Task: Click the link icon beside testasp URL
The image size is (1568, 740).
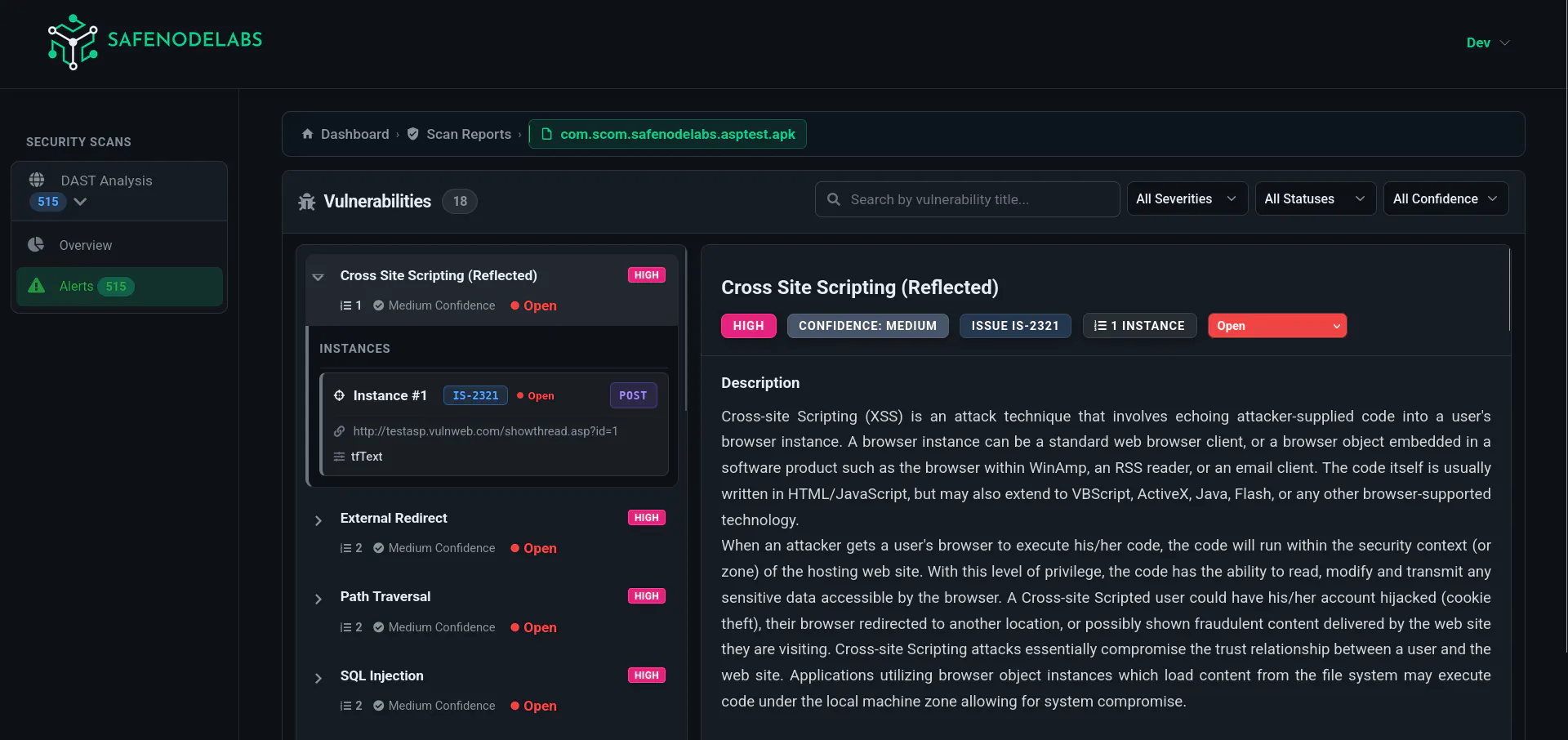Action: [x=339, y=431]
